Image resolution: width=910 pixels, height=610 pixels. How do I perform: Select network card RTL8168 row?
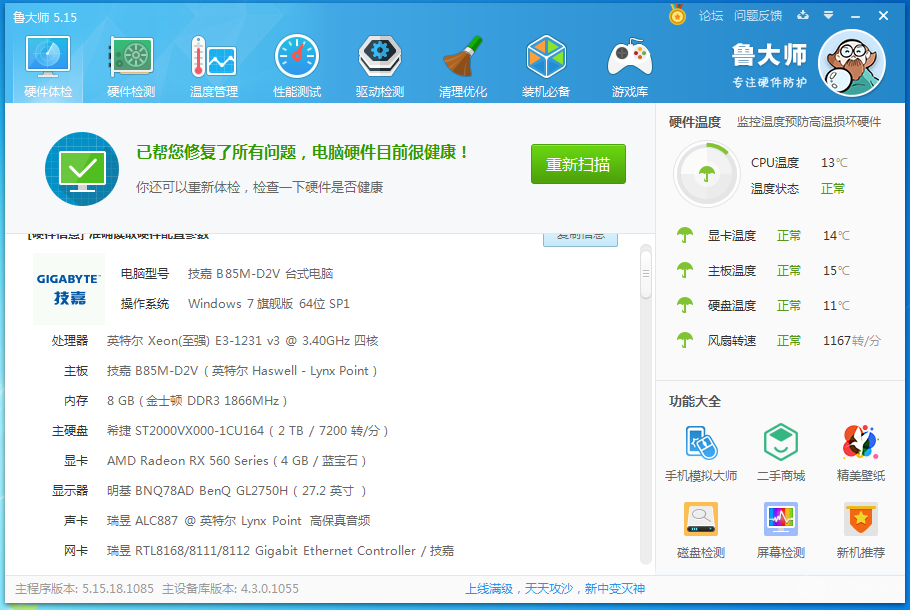(x=280, y=551)
